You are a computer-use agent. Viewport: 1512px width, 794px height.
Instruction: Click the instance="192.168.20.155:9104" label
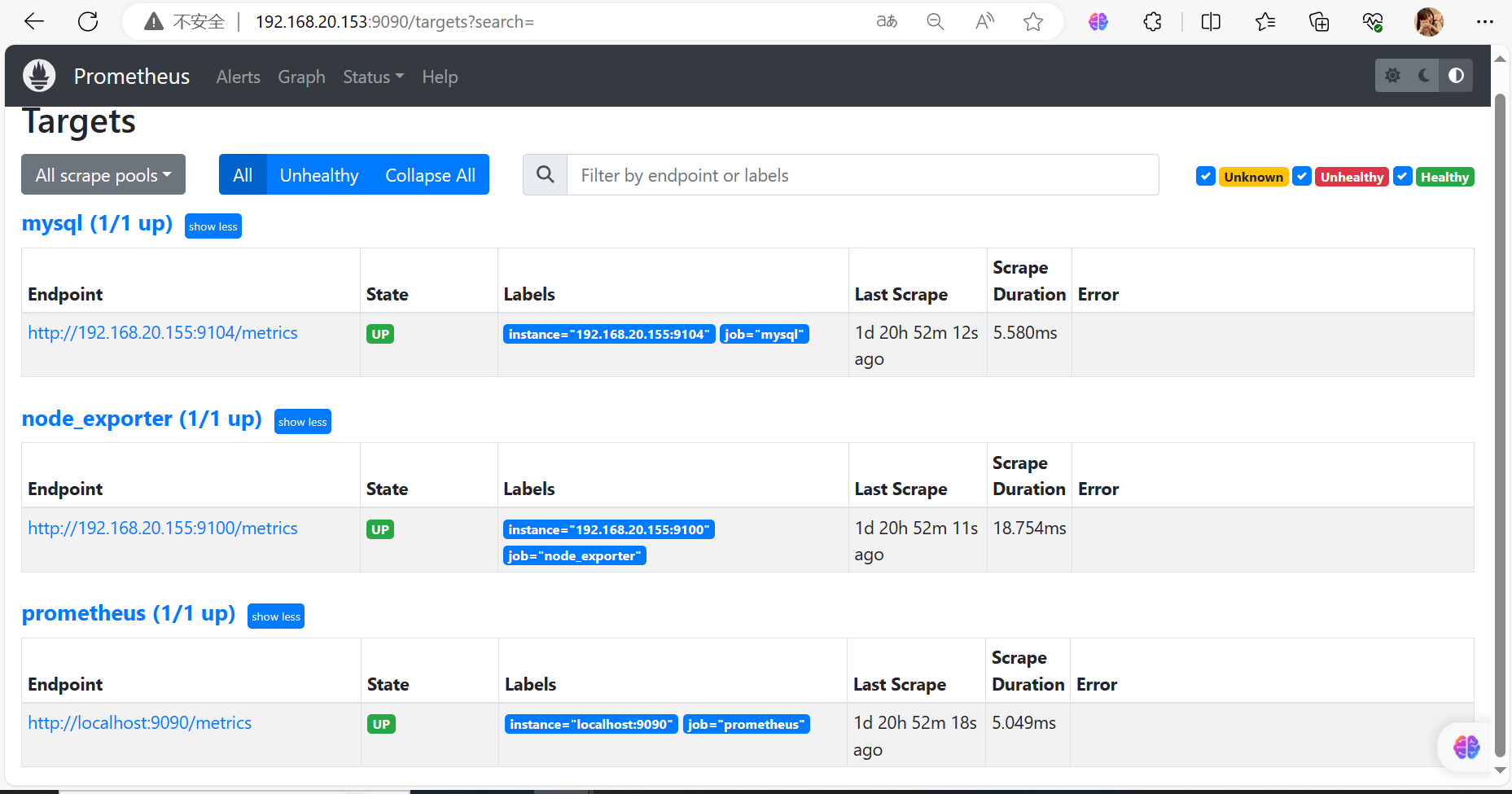(x=609, y=334)
